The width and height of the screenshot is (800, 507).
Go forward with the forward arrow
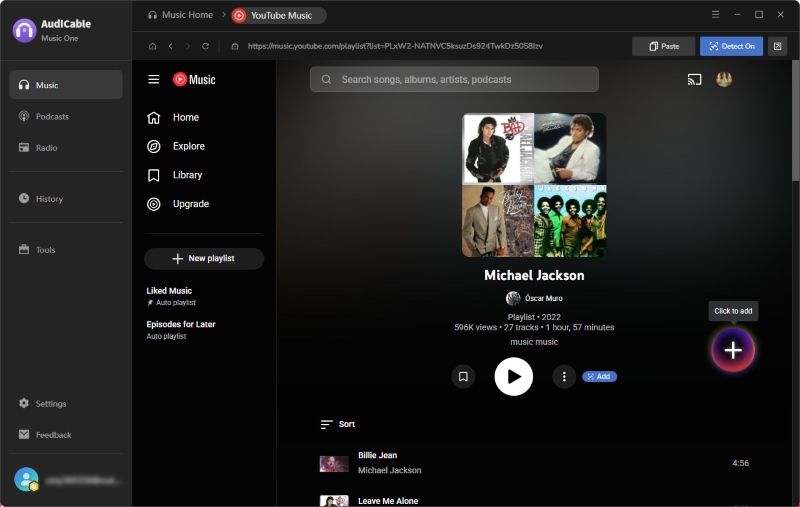coord(188,46)
